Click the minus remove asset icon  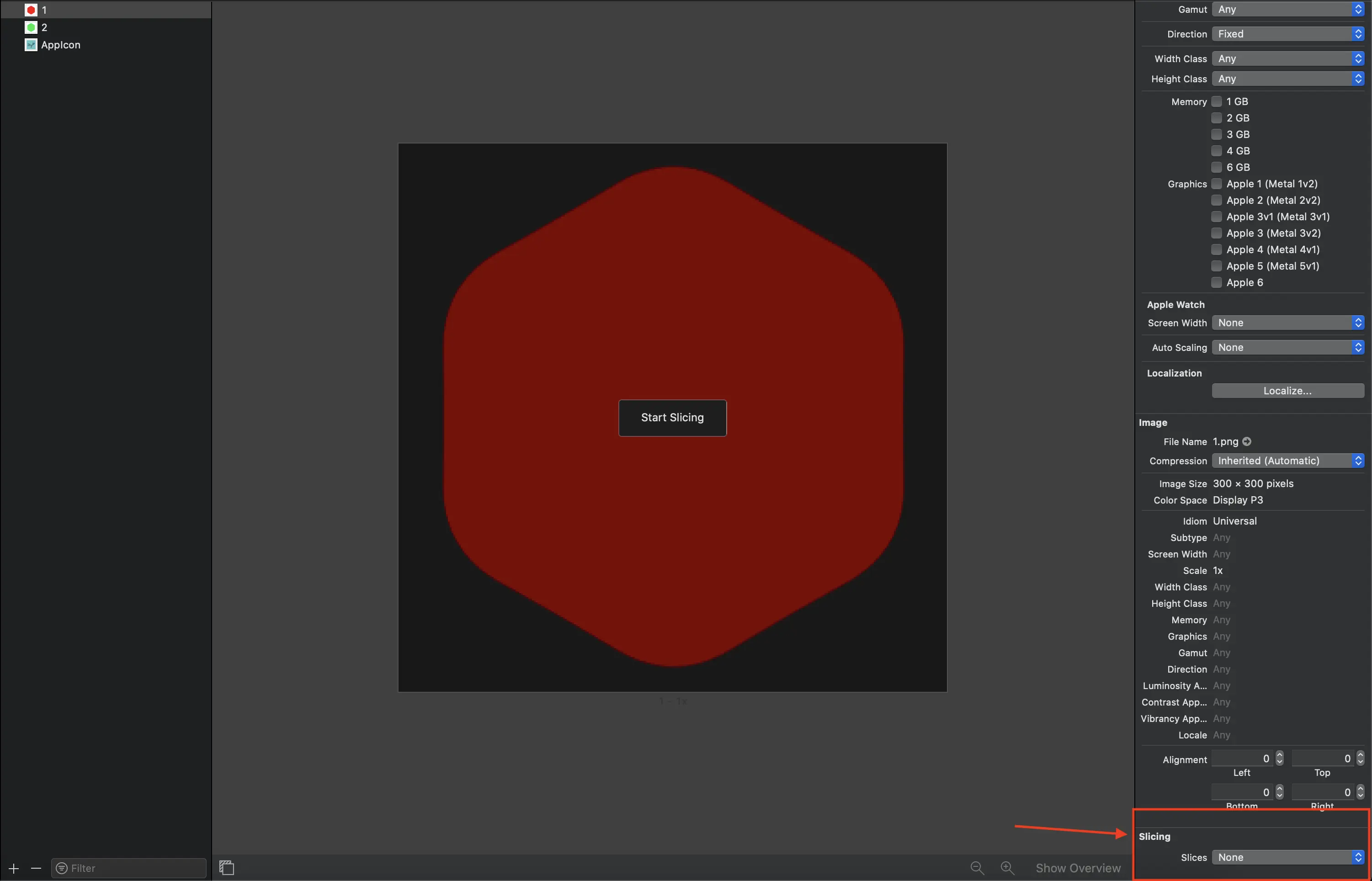pyautogui.click(x=36, y=868)
